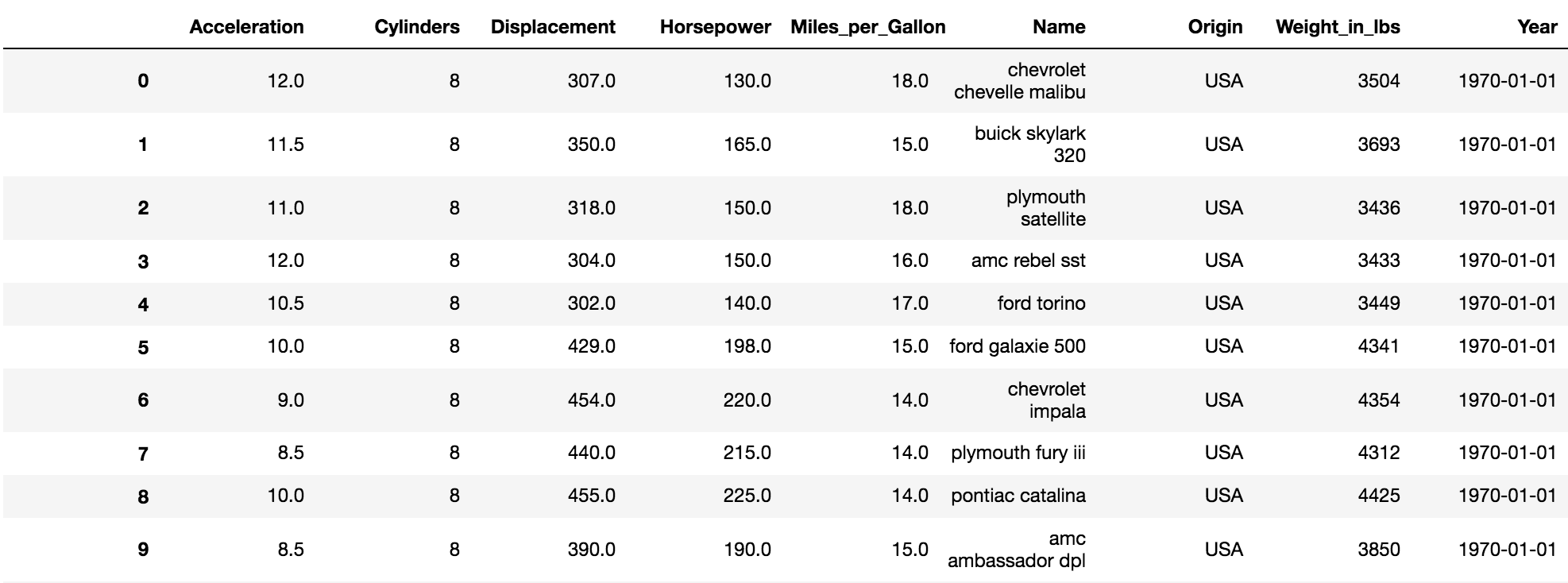1568x583 pixels.
Task: Click displacement value 454.0
Action: tap(591, 400)
